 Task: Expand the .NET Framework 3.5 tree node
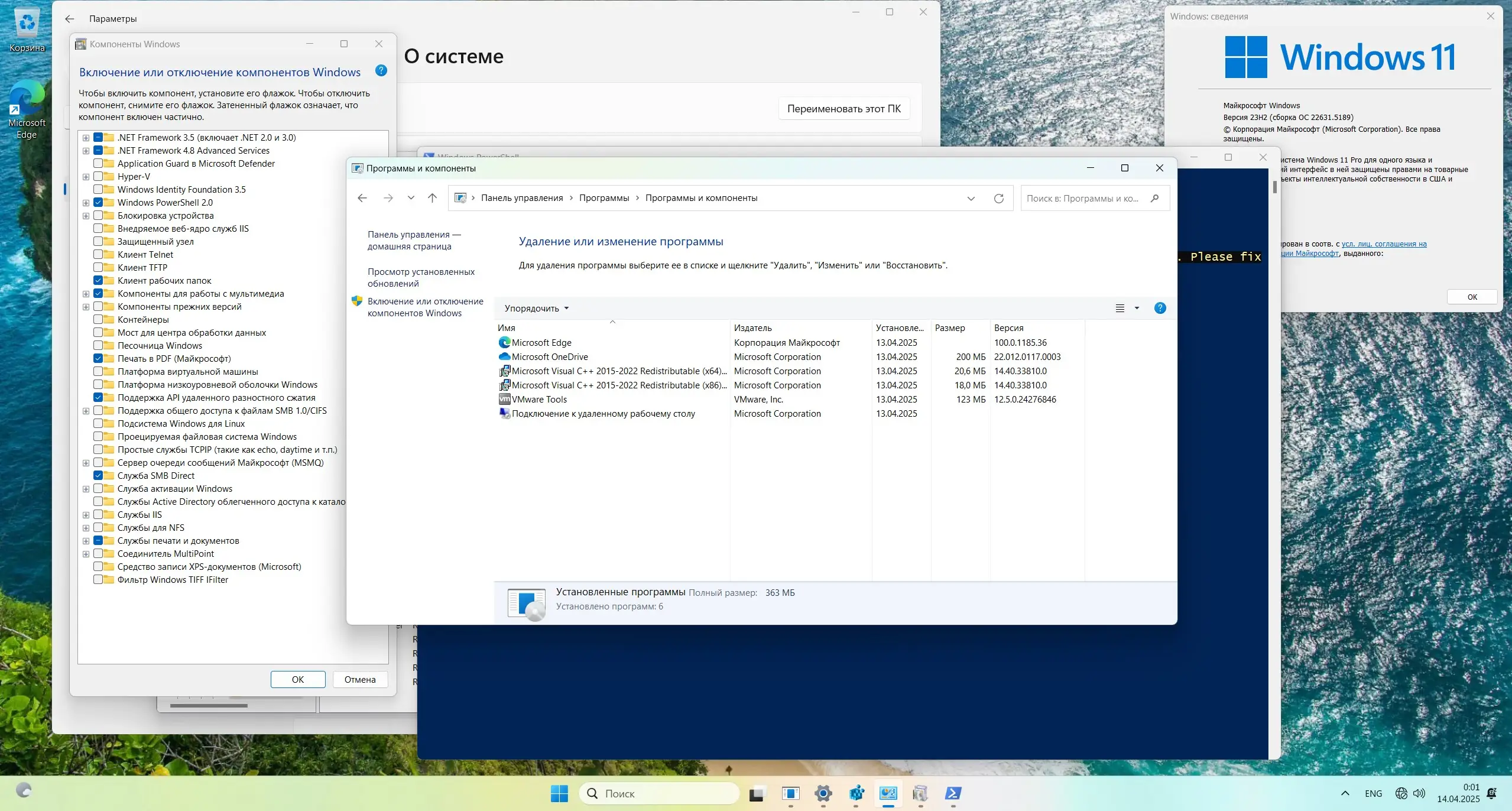point(86,138)
